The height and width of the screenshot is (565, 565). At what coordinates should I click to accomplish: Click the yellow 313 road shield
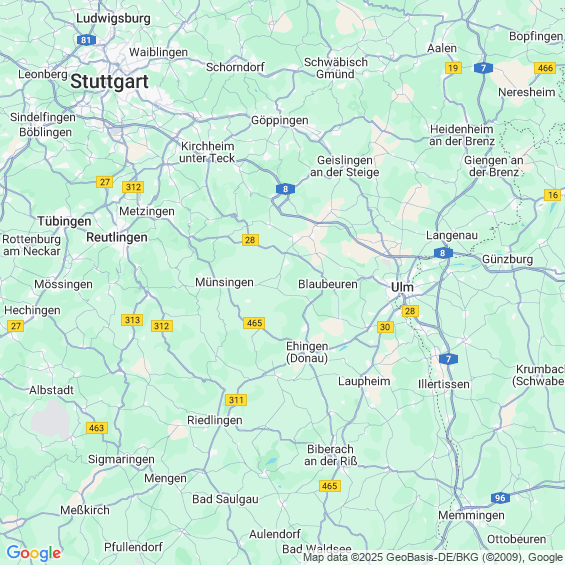coord(132,320)
